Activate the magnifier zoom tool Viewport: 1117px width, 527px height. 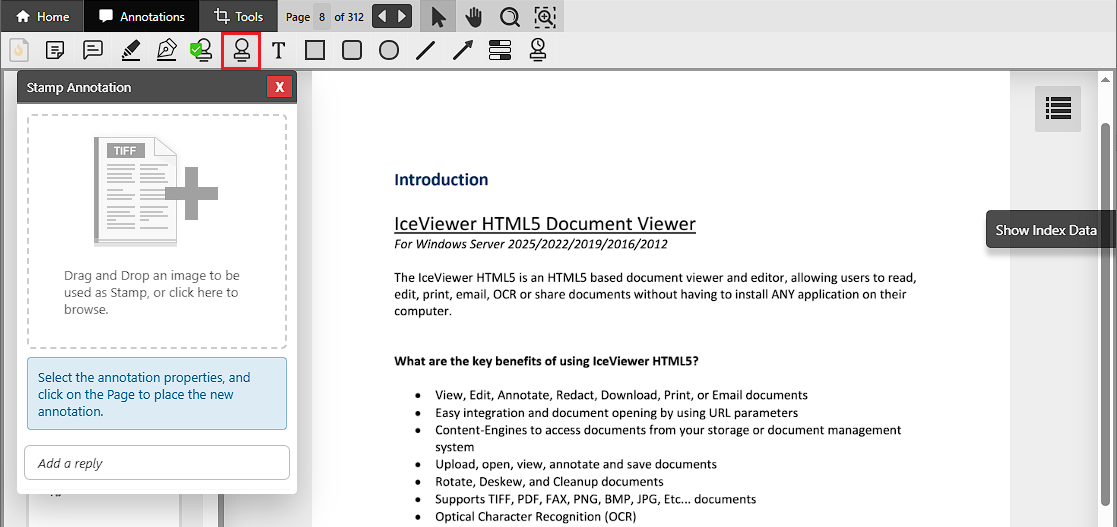[x=509, y=16]
